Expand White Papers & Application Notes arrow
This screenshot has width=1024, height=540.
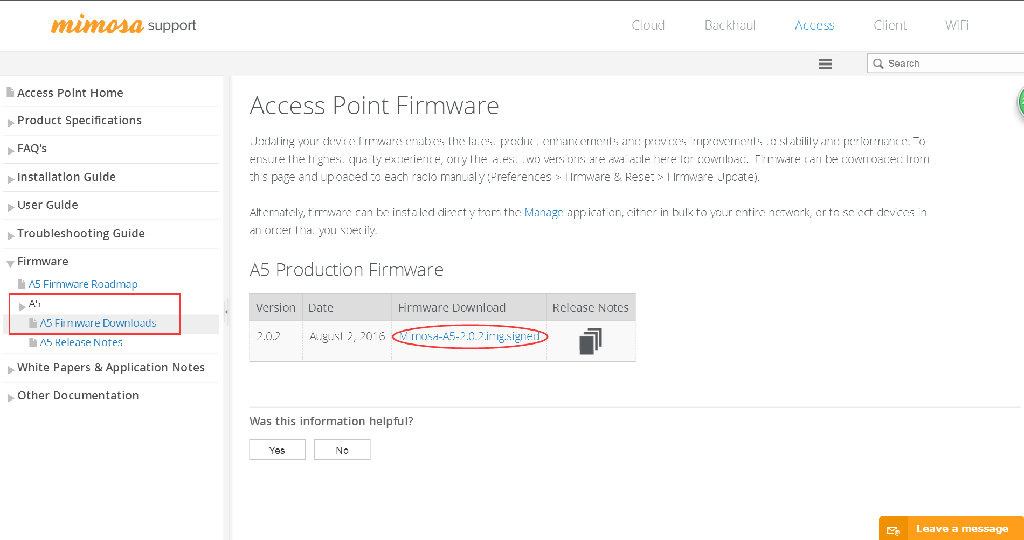(10, 370)
